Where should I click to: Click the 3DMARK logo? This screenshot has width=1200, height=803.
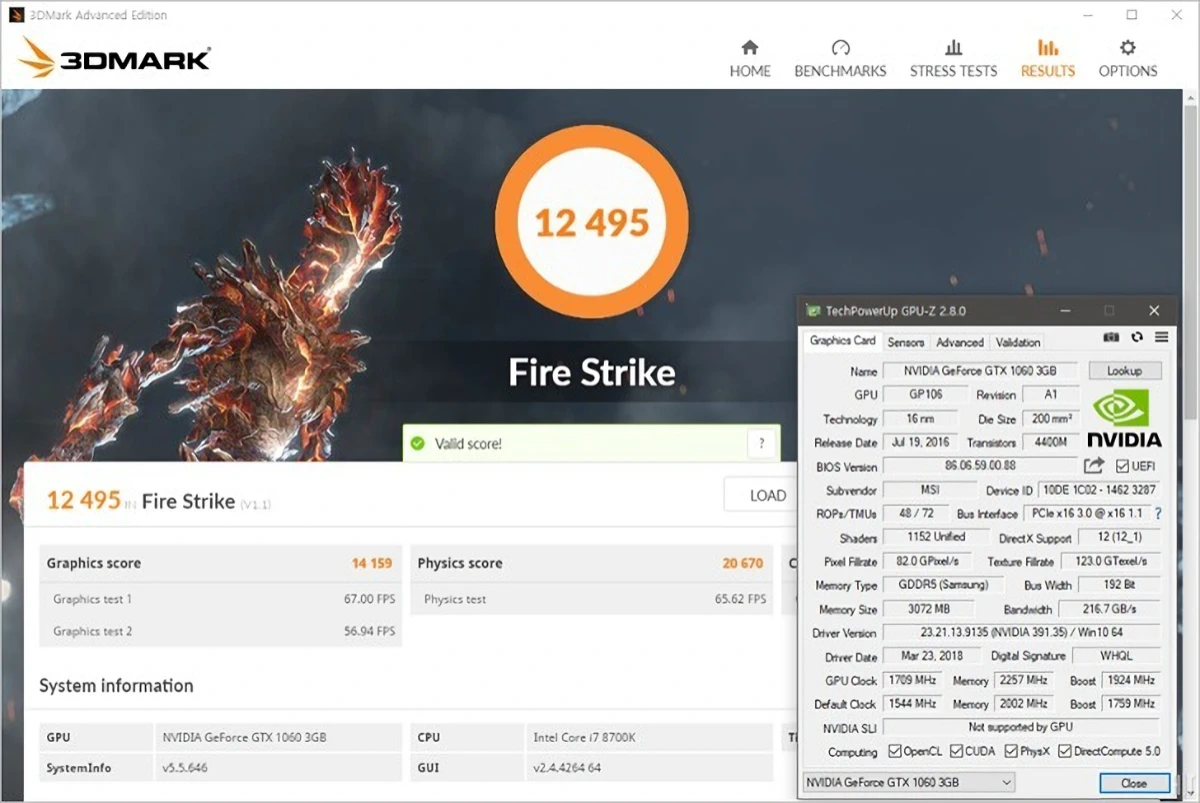coord(115,58)
